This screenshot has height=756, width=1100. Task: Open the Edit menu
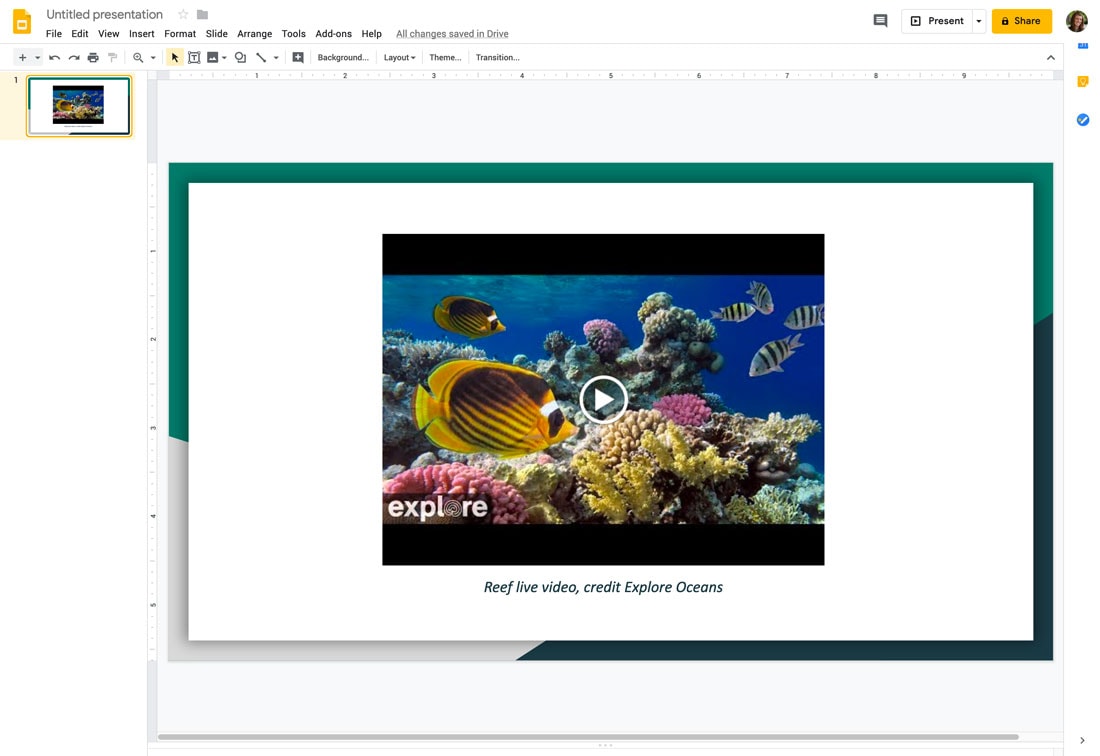pos(80,34)
